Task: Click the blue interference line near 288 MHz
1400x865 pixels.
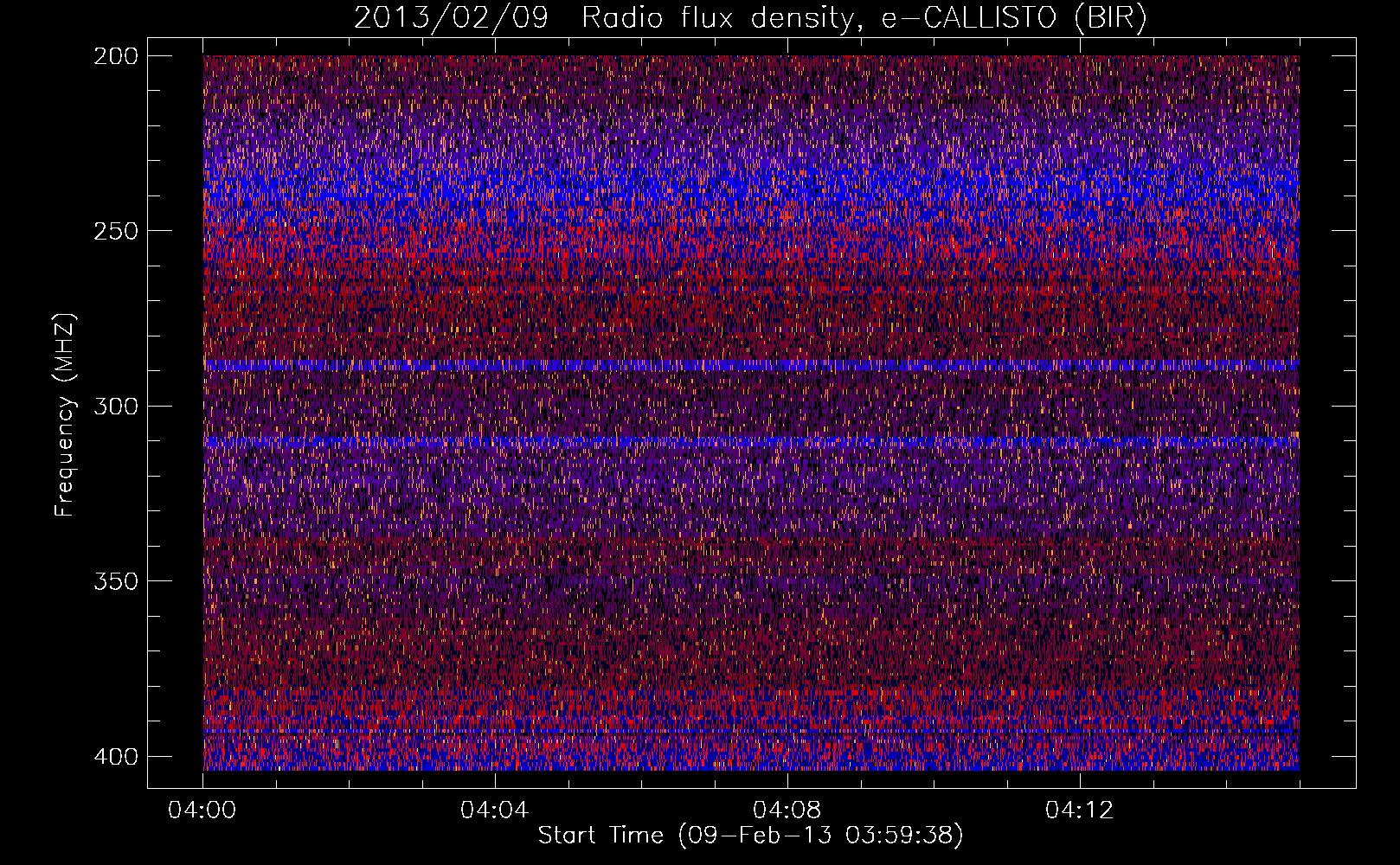Action: pyautogui.click(x=751, y=365)
